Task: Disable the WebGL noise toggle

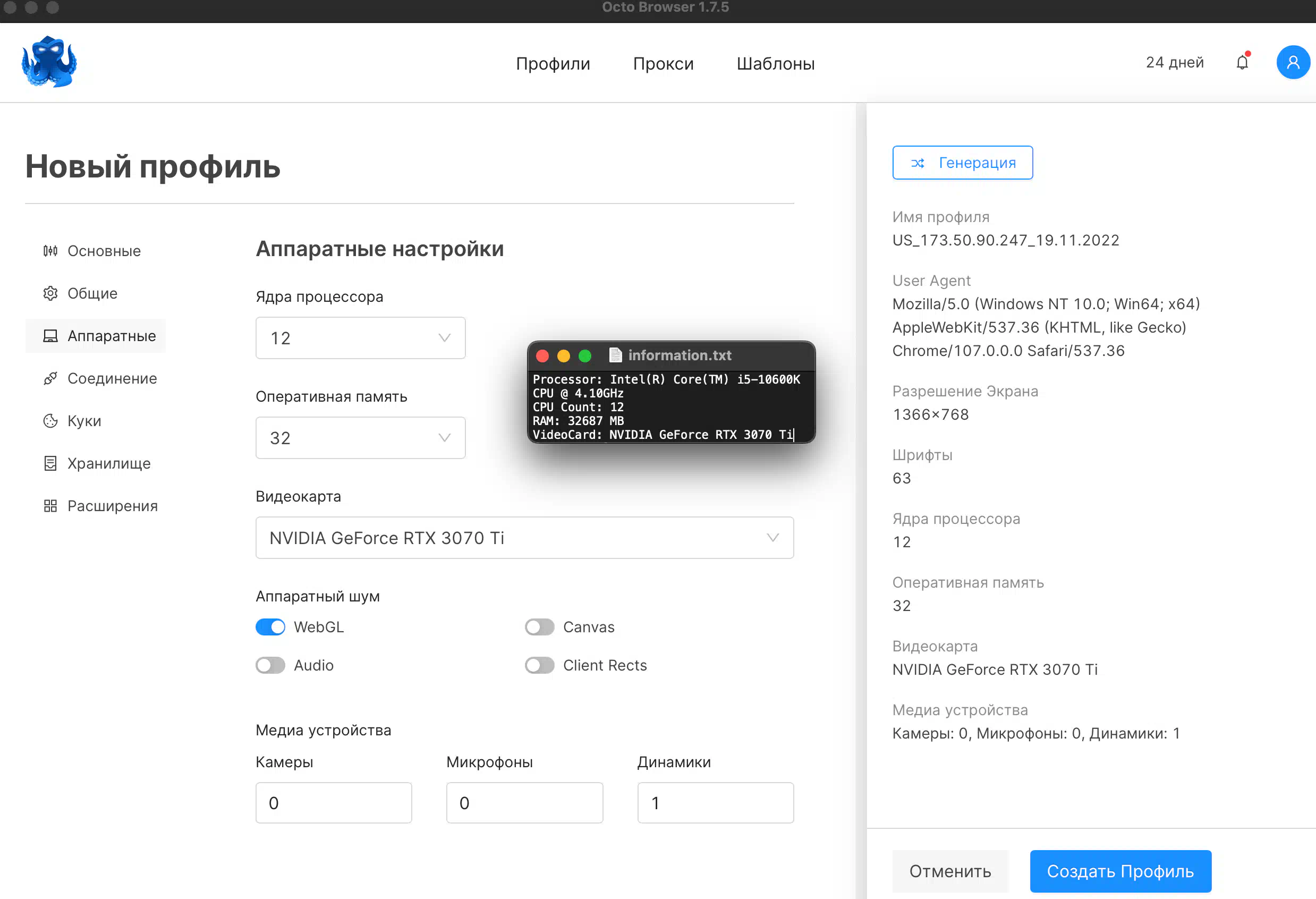Action: 270,626
